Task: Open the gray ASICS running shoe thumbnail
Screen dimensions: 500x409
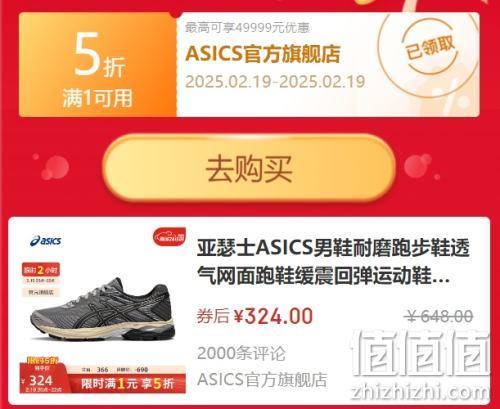Action: [x=102, y=311]
